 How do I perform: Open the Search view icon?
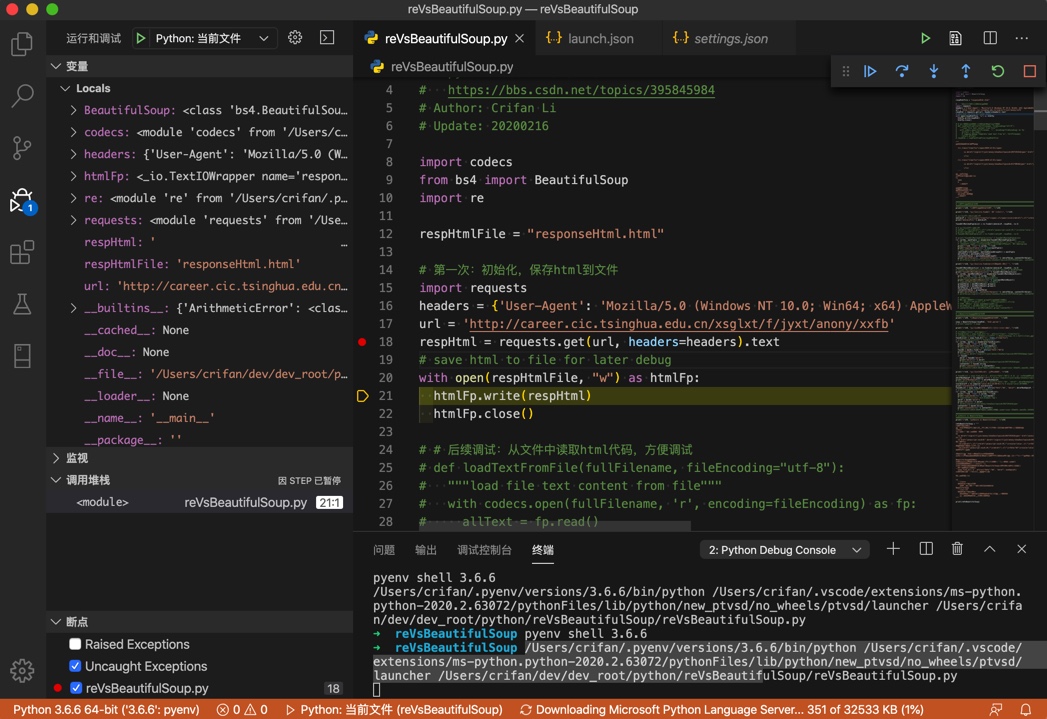click(x=22, y=95)
